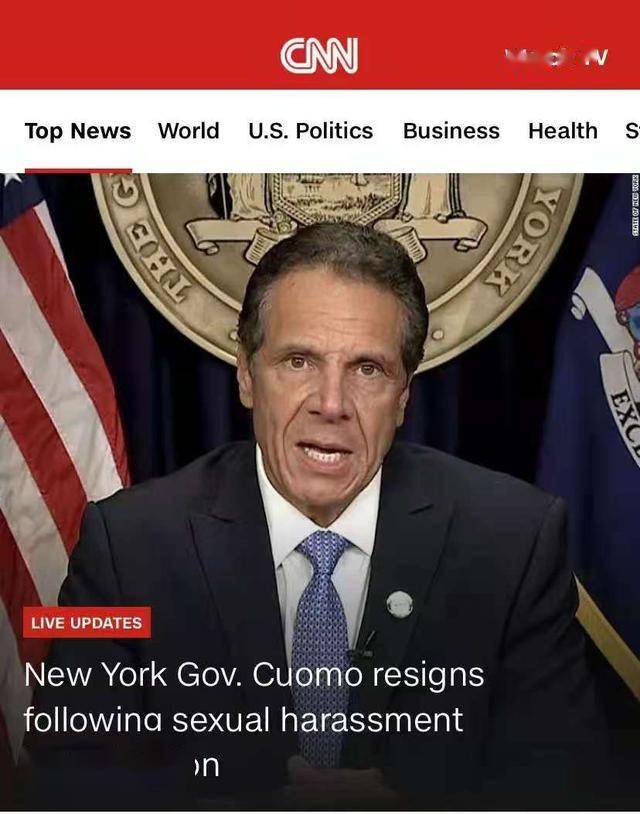Tap the vertical photo credit text
The width and height of the screenshot is (640, 814).
click(636, 205)
